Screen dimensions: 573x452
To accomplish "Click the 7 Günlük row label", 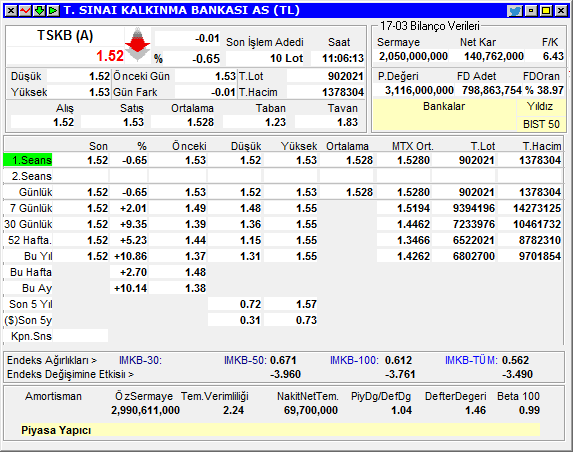I will 31,208.
